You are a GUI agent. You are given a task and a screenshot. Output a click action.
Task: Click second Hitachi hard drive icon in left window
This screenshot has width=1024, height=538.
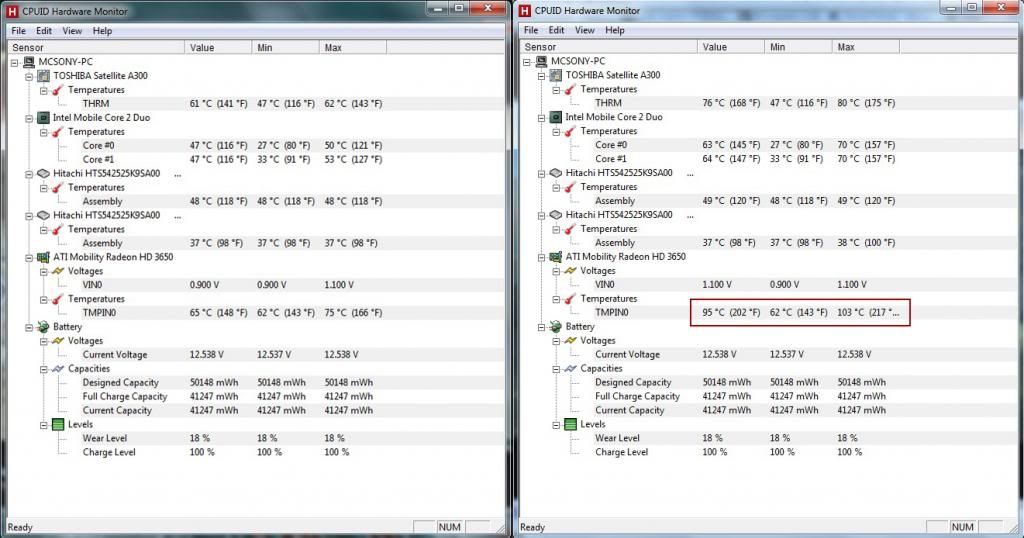coord(43,215)
